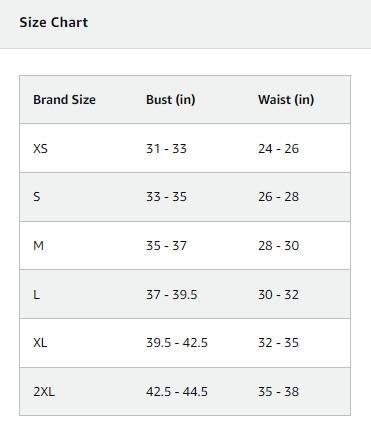Click the 31 - 33 bust value

(166, 148)
